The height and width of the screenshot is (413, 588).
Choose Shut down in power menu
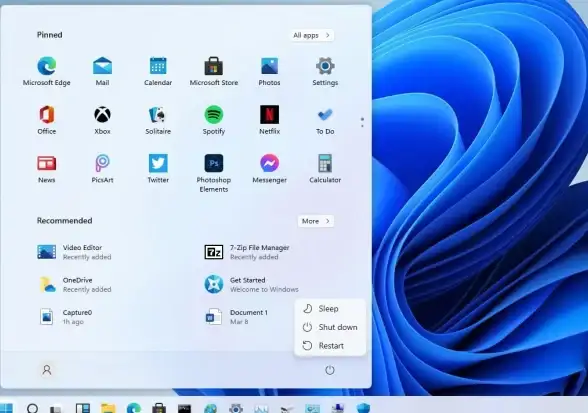pos(330,327)
